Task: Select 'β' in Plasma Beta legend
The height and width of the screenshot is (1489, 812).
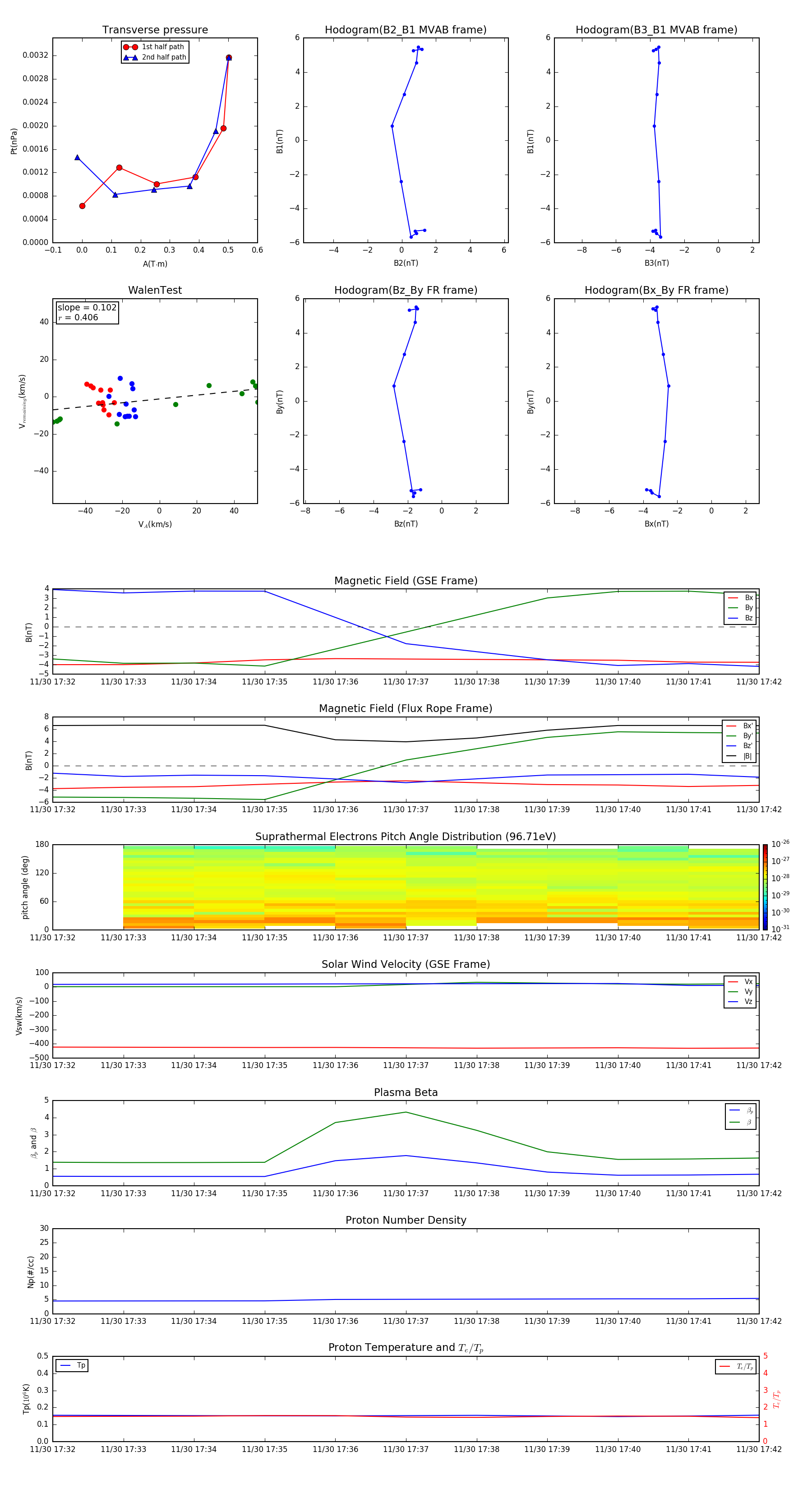Action: tap(741, 1122)
